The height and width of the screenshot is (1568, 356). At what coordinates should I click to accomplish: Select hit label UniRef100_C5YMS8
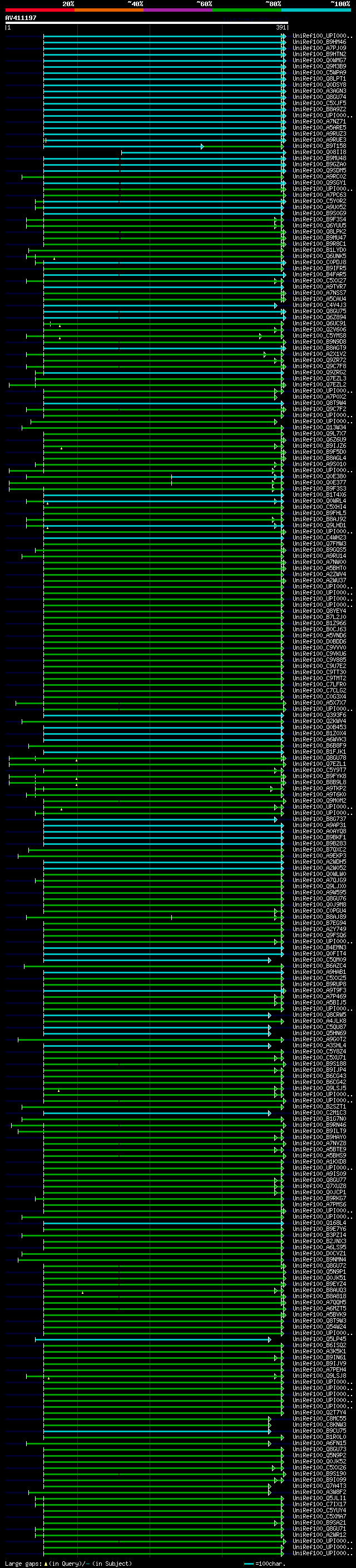(319, 336)
